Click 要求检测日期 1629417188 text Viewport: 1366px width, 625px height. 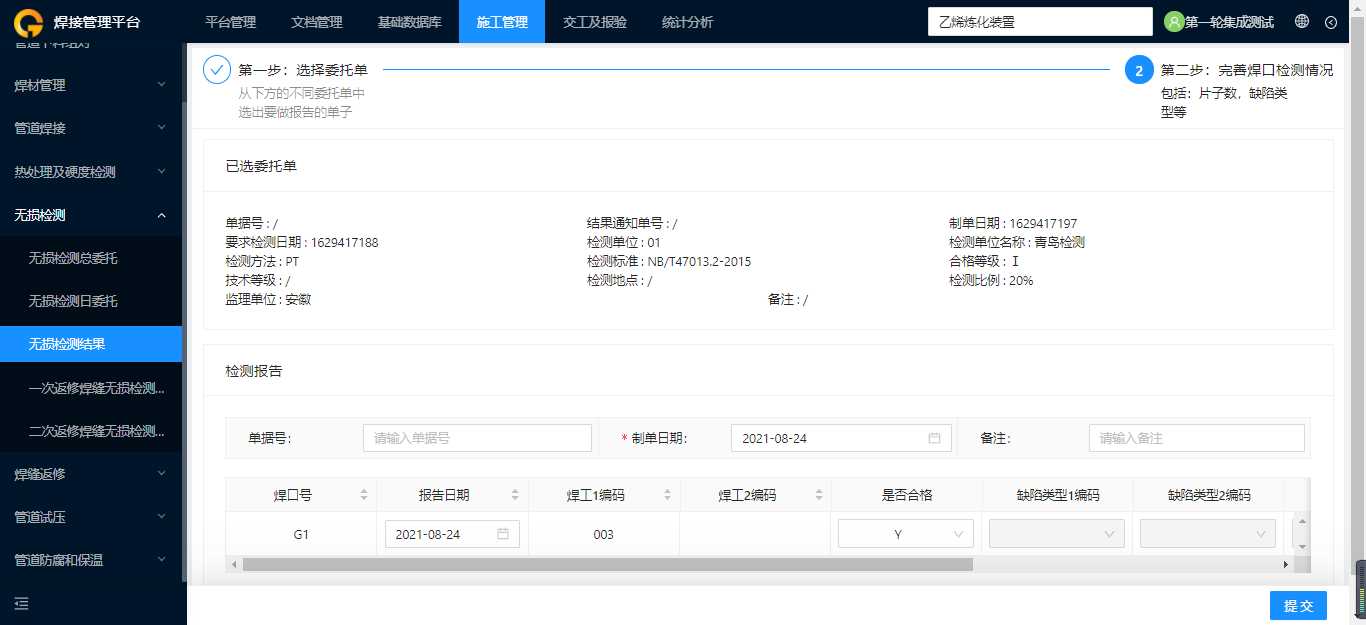(301, 242)
